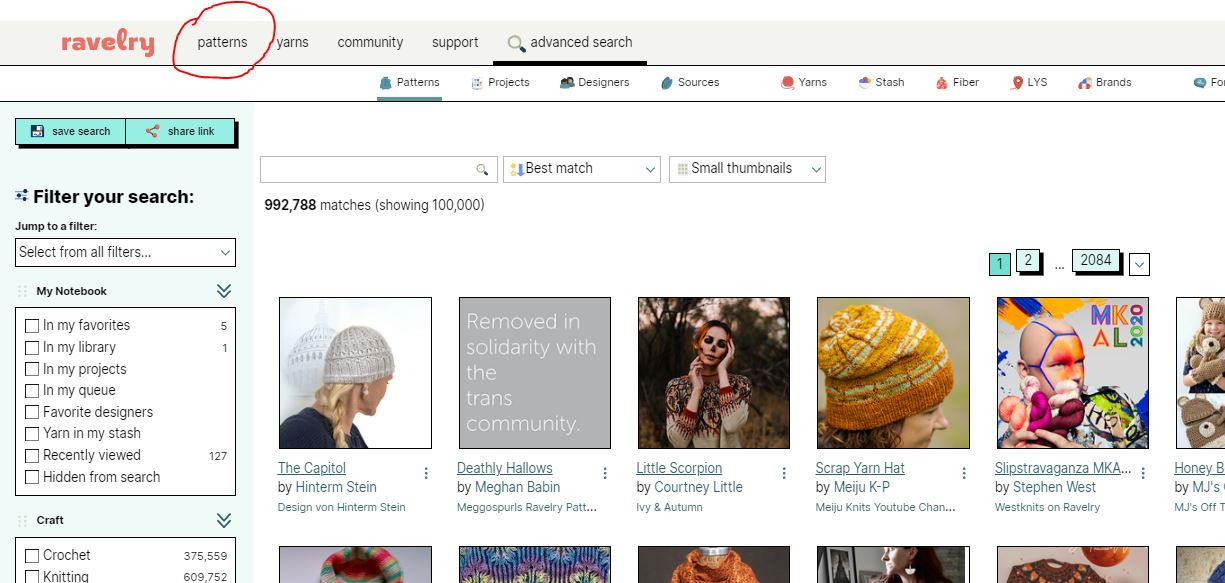Click the magnifier icon in search box
Screen dimensions: 1225x583
[482, 170]
